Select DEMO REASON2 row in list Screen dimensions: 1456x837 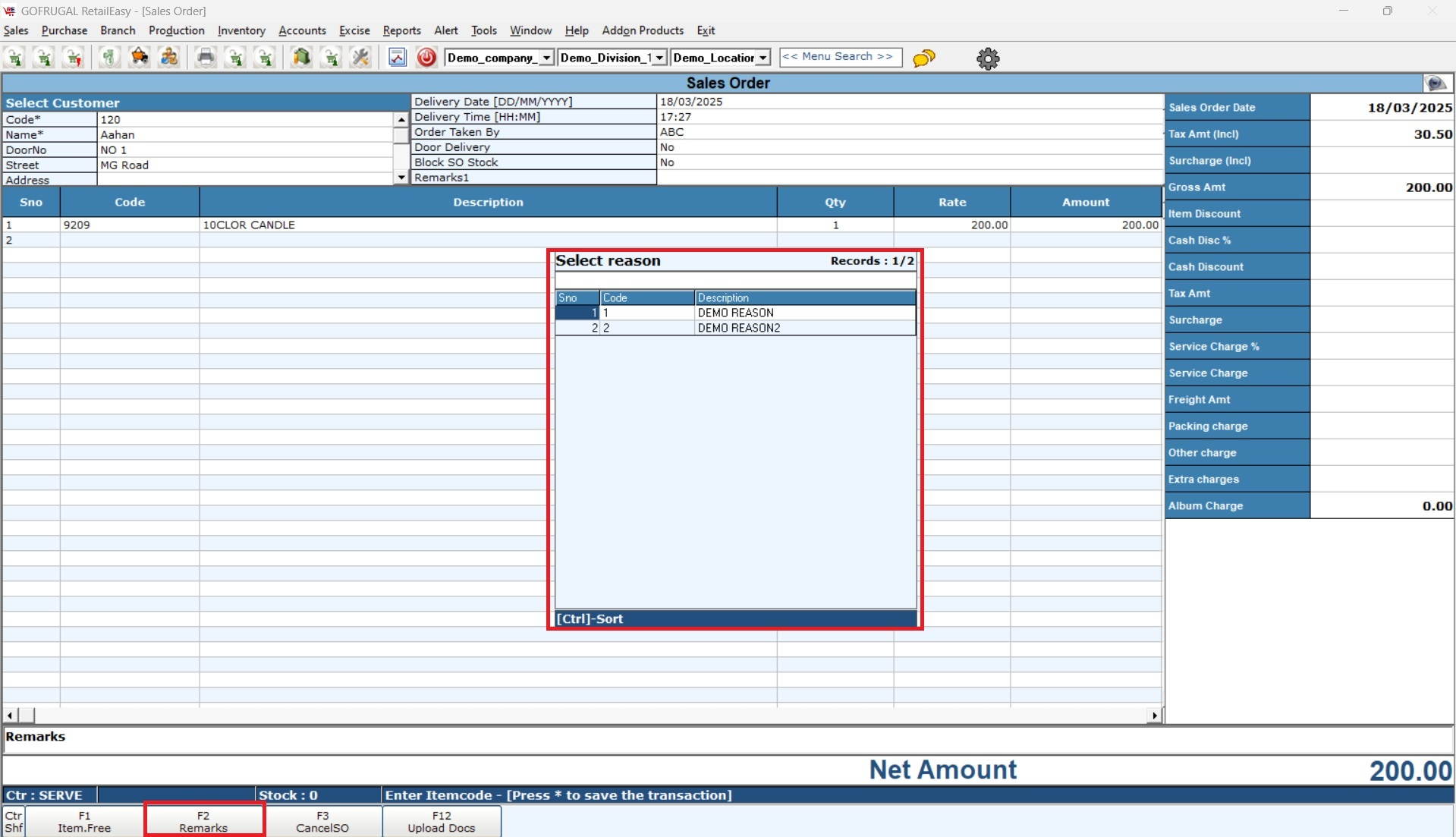[x=737, y=329]
